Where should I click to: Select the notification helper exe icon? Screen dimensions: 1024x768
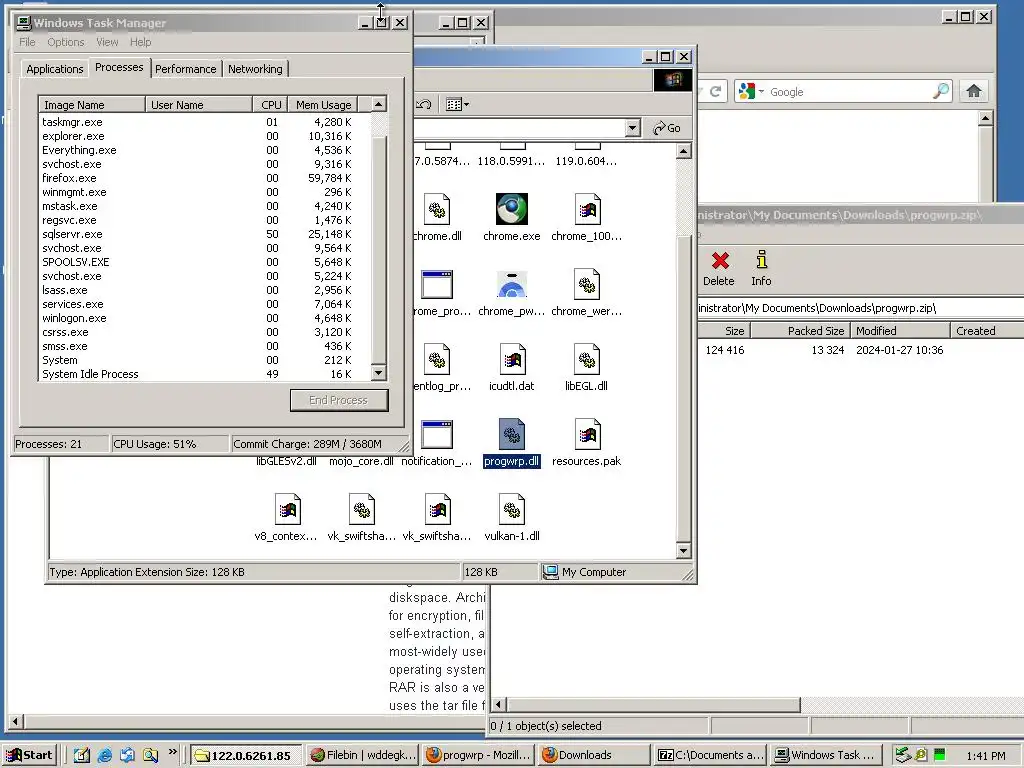pyautogui.click(x=437, y=434)
